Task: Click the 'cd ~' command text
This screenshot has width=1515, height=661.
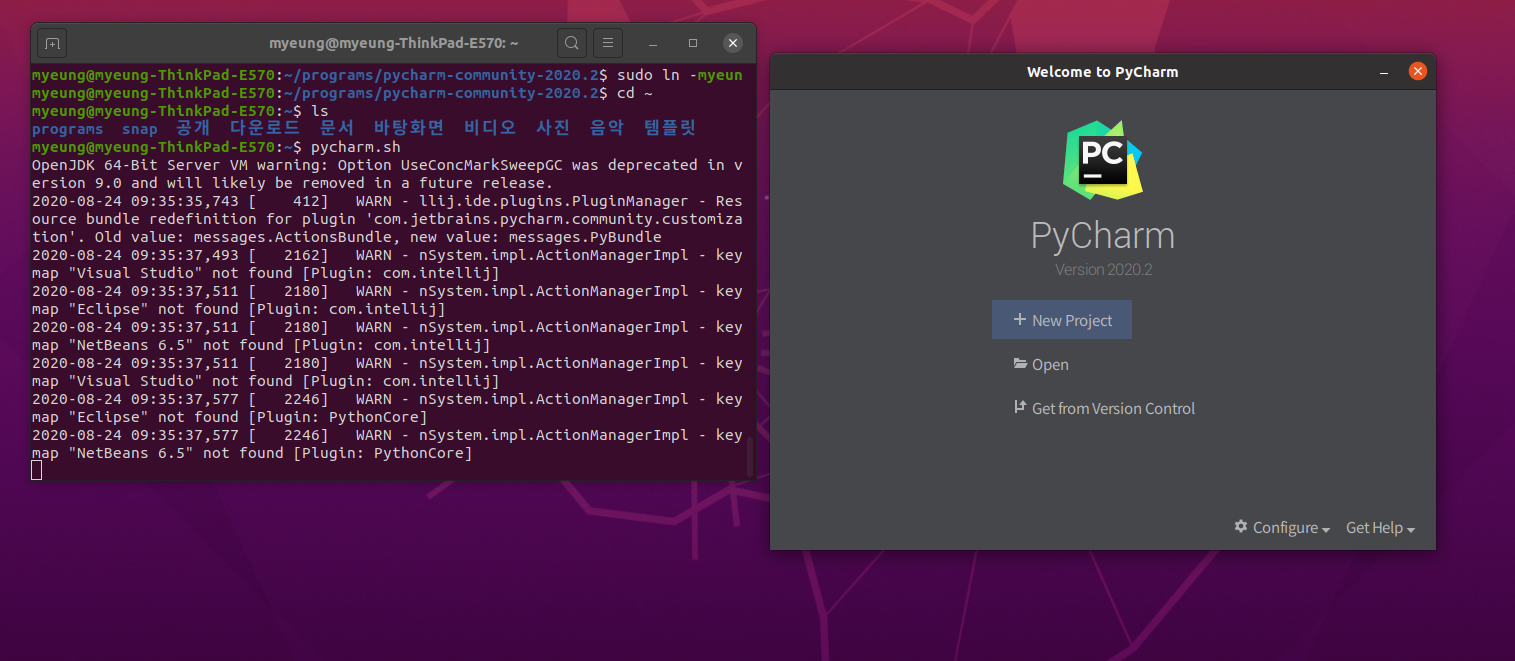Action: pos(635,93)
